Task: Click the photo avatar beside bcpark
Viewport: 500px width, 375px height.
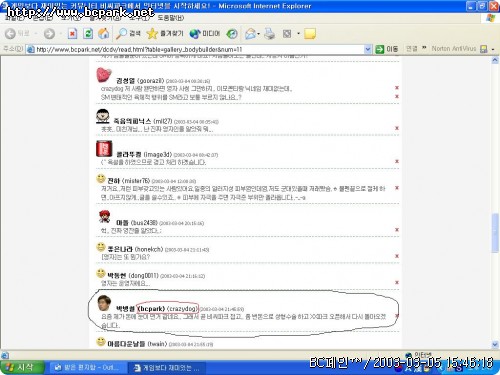Action: coord(104,303)
